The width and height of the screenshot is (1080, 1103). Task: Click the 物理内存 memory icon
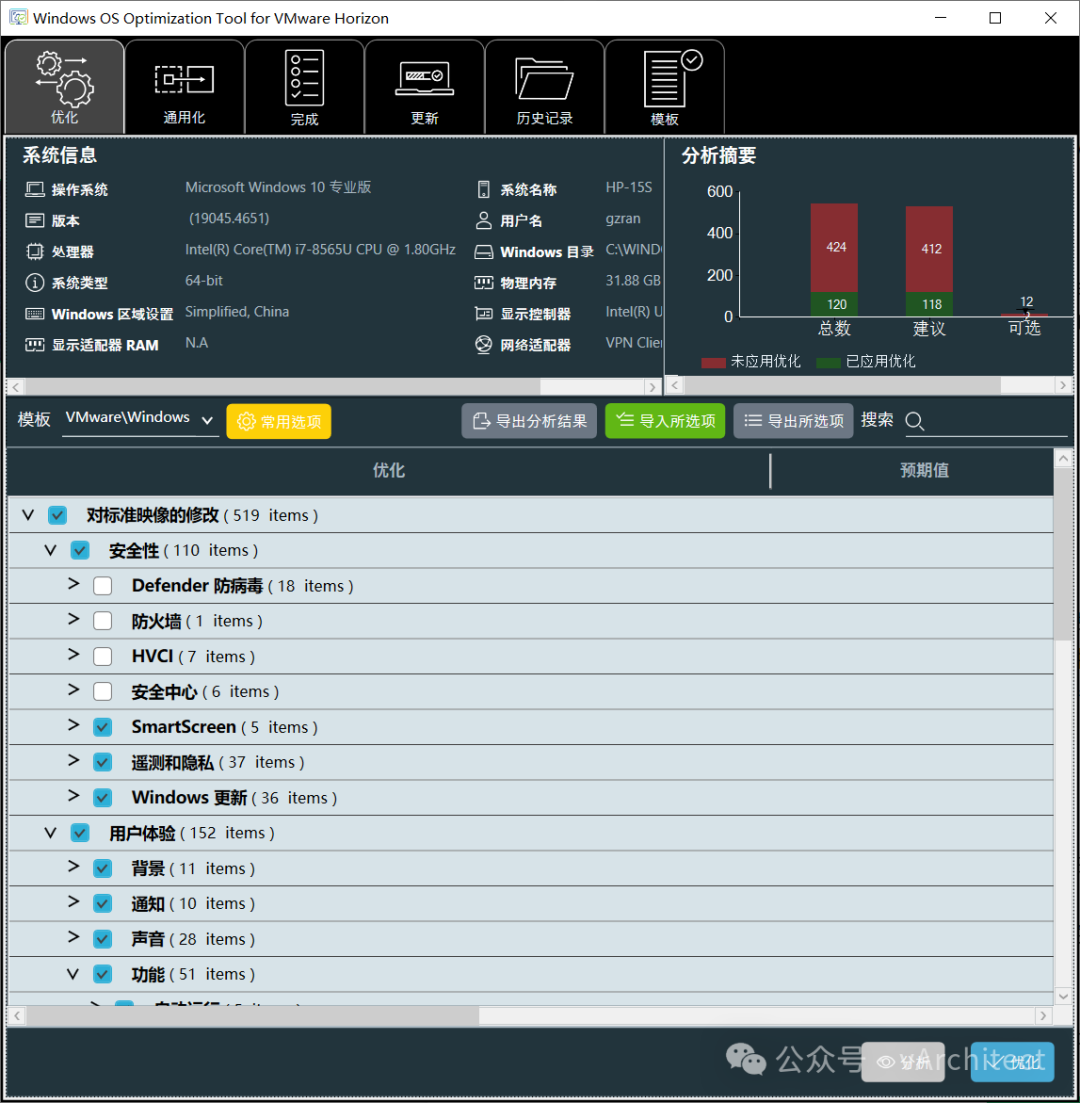[483, 283]
